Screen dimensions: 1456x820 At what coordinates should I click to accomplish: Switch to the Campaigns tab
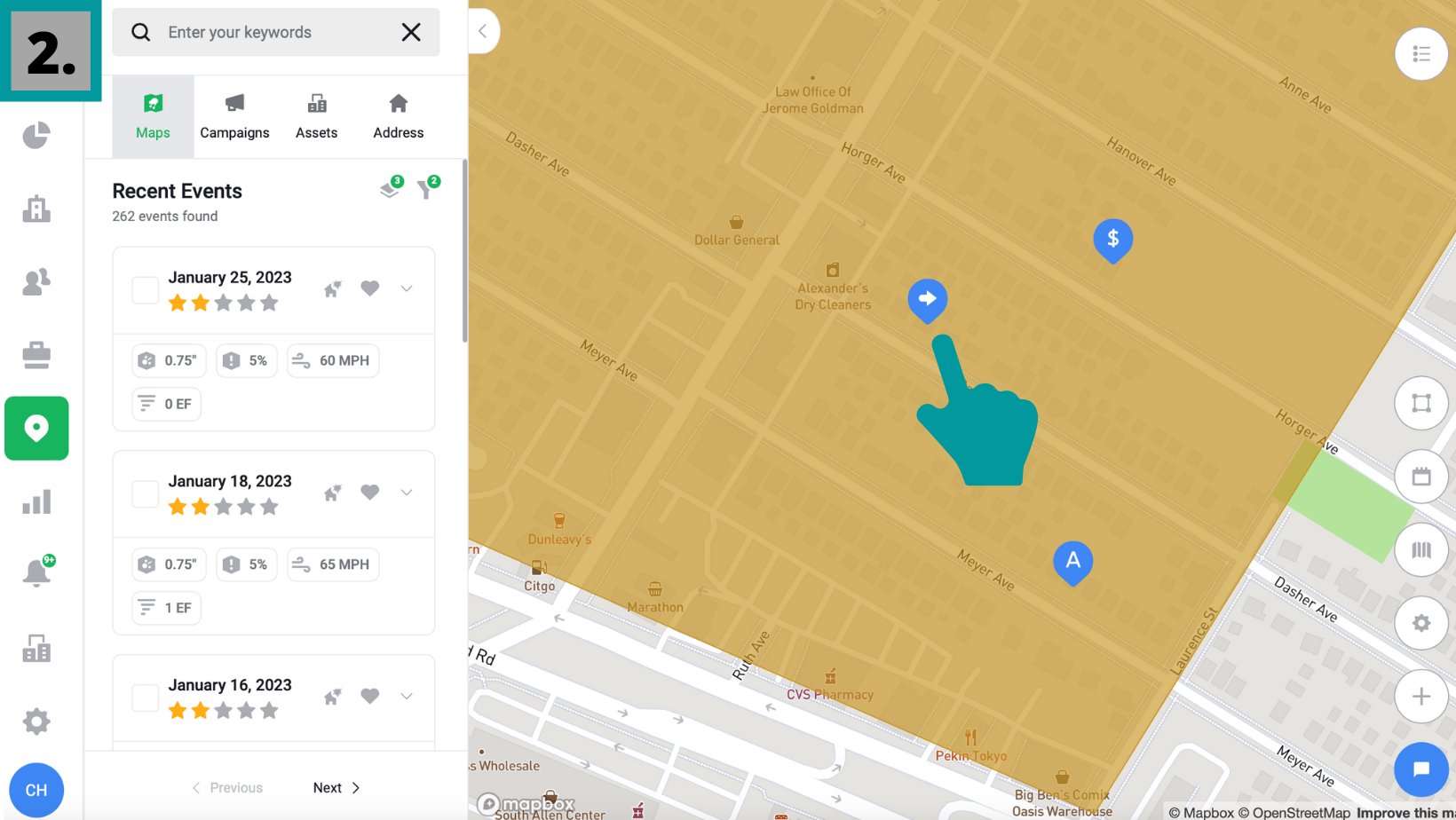click(234, 116)
